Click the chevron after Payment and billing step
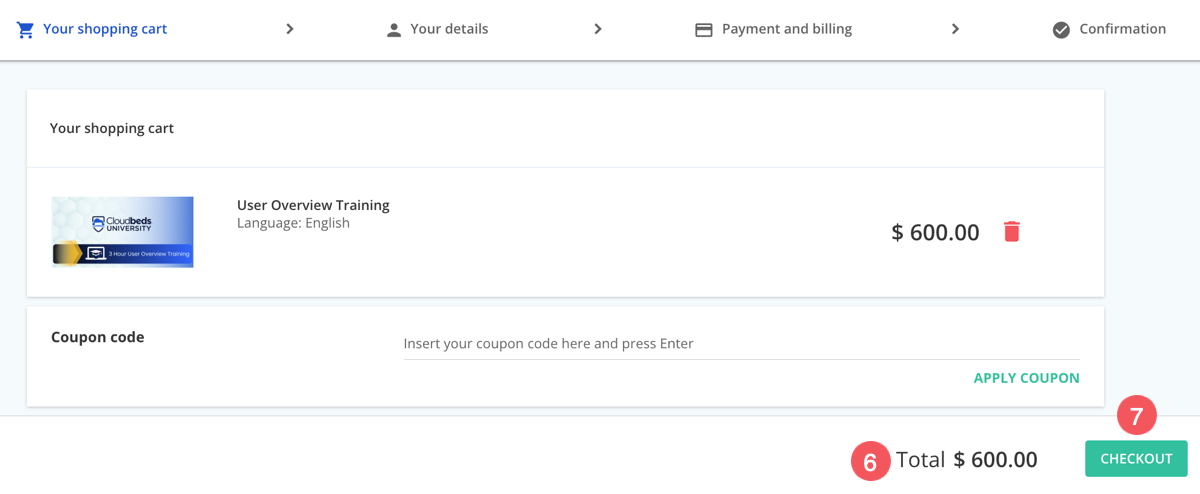This screenshot has height=494, width=1200. point(955,29)
